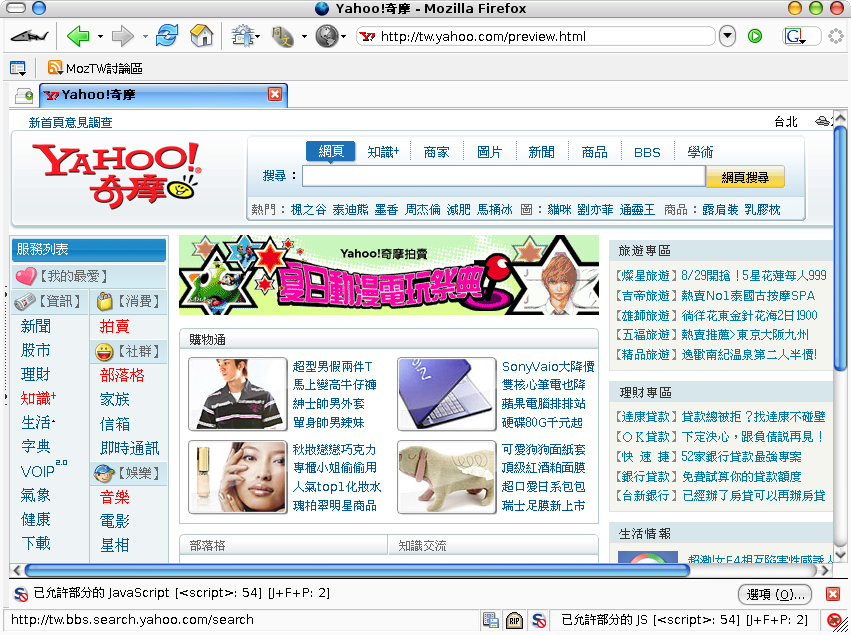Open the address bar history dropdown

coord(727,36)
